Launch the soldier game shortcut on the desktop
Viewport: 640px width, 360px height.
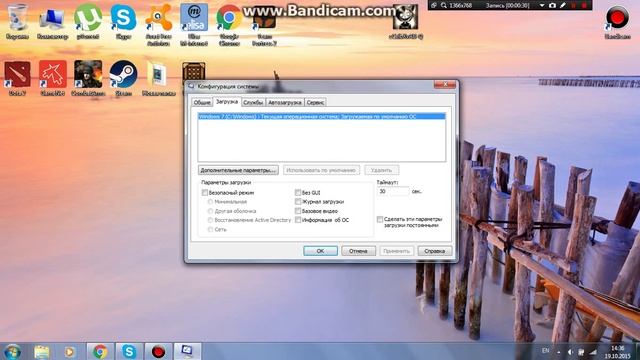coord(88,78)
